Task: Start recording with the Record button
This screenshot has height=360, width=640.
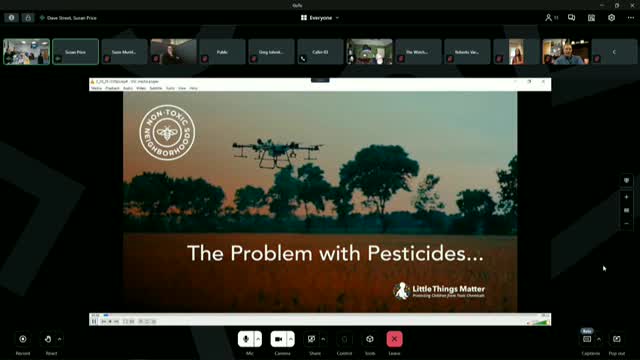Action: 23,339
